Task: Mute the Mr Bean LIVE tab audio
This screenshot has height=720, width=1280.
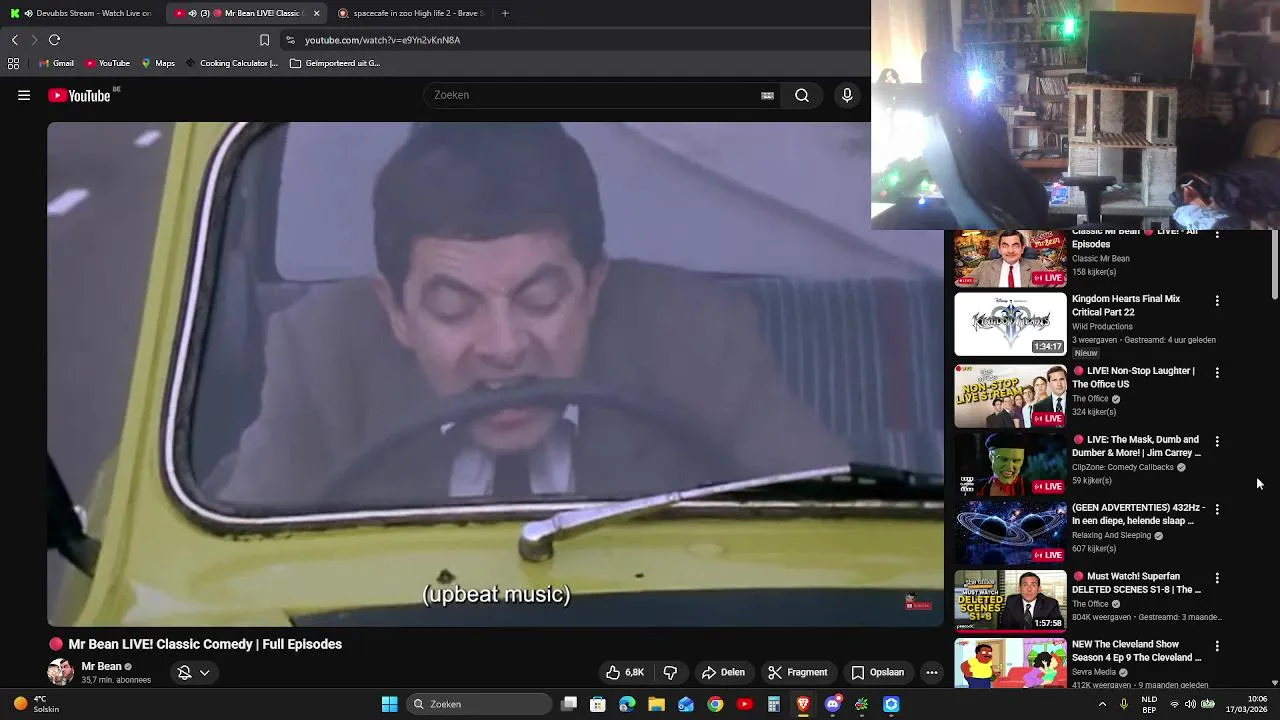Action: tap(192, 13)
